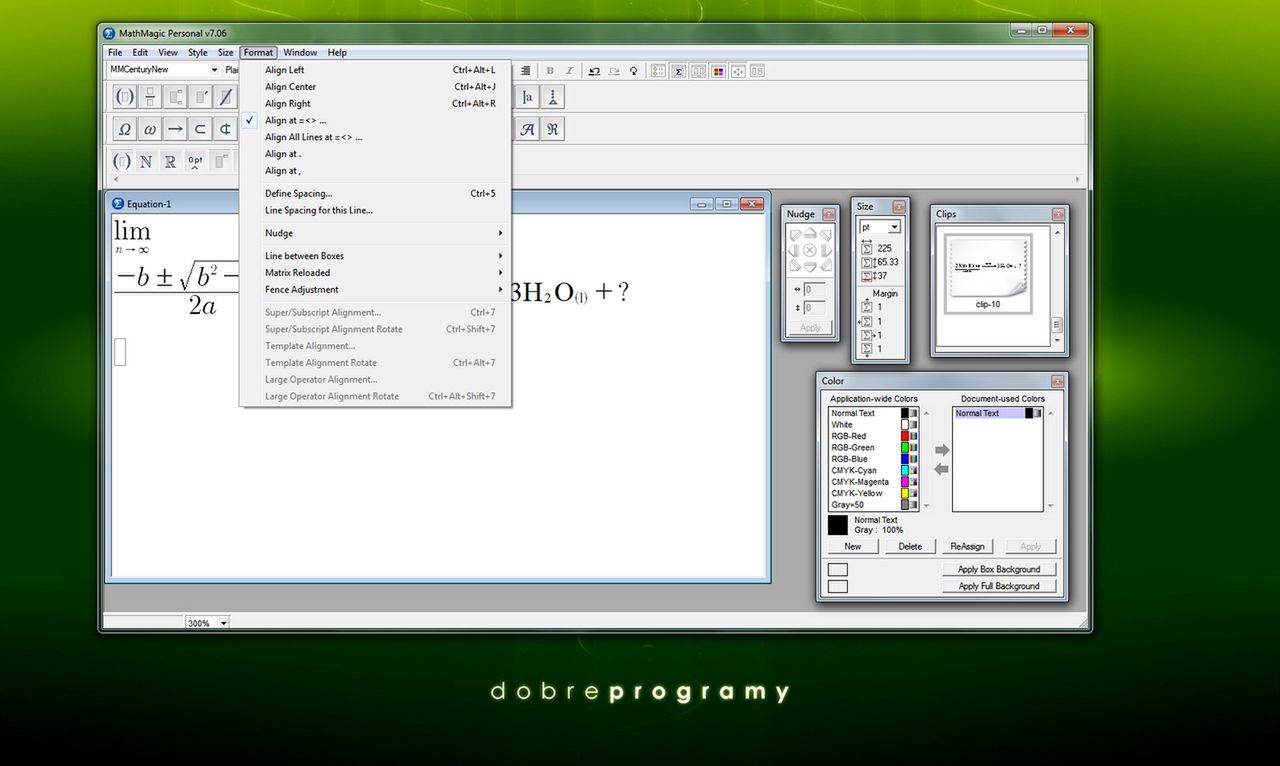Click the Italic style button
The width and height of the screenshot is (1280, 766).
pyautogui.click(x=569, y=71)
